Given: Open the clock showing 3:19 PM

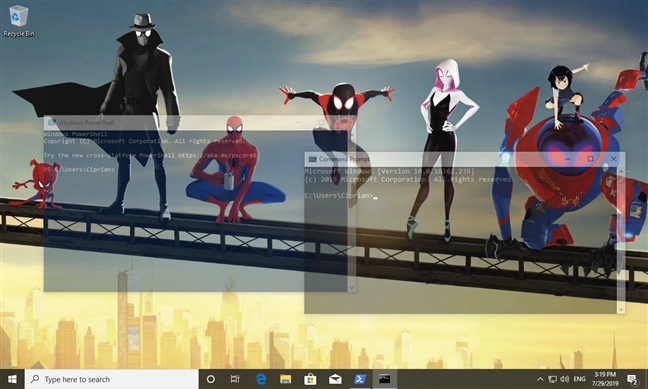Looking at the screenshot, I should (x=605, y=379).
